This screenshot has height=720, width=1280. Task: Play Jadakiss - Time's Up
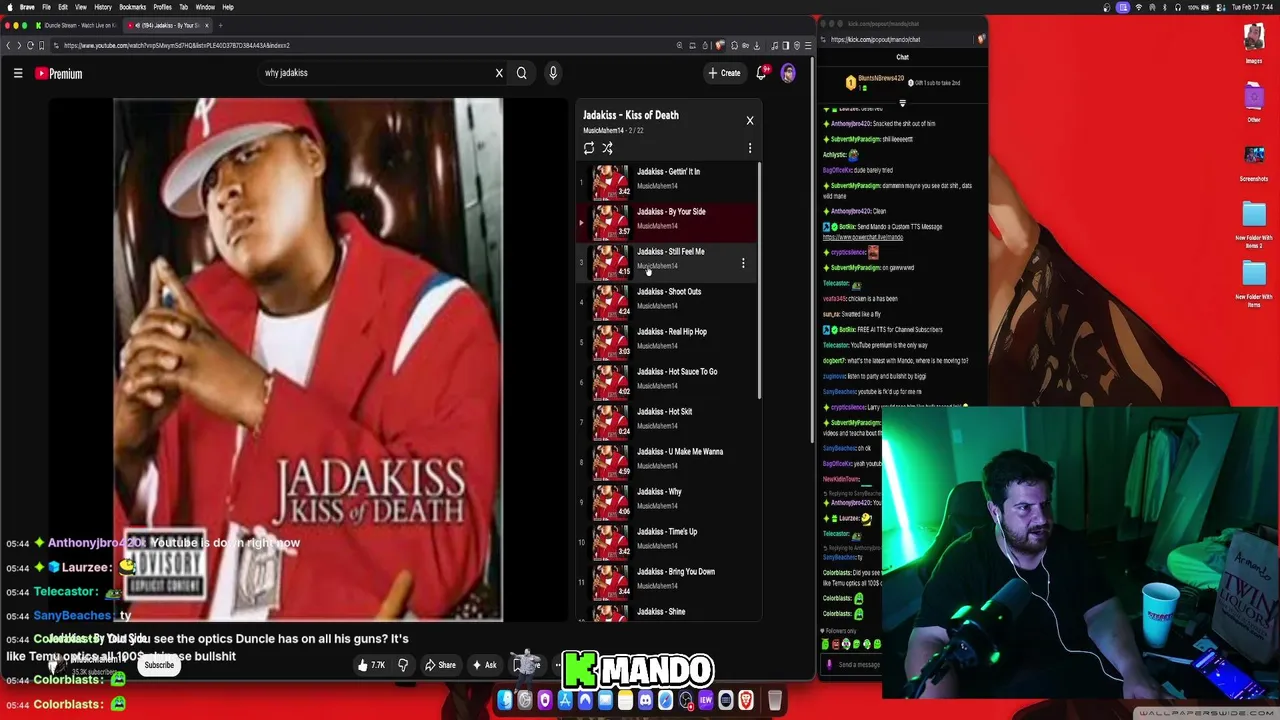[667, 542]
